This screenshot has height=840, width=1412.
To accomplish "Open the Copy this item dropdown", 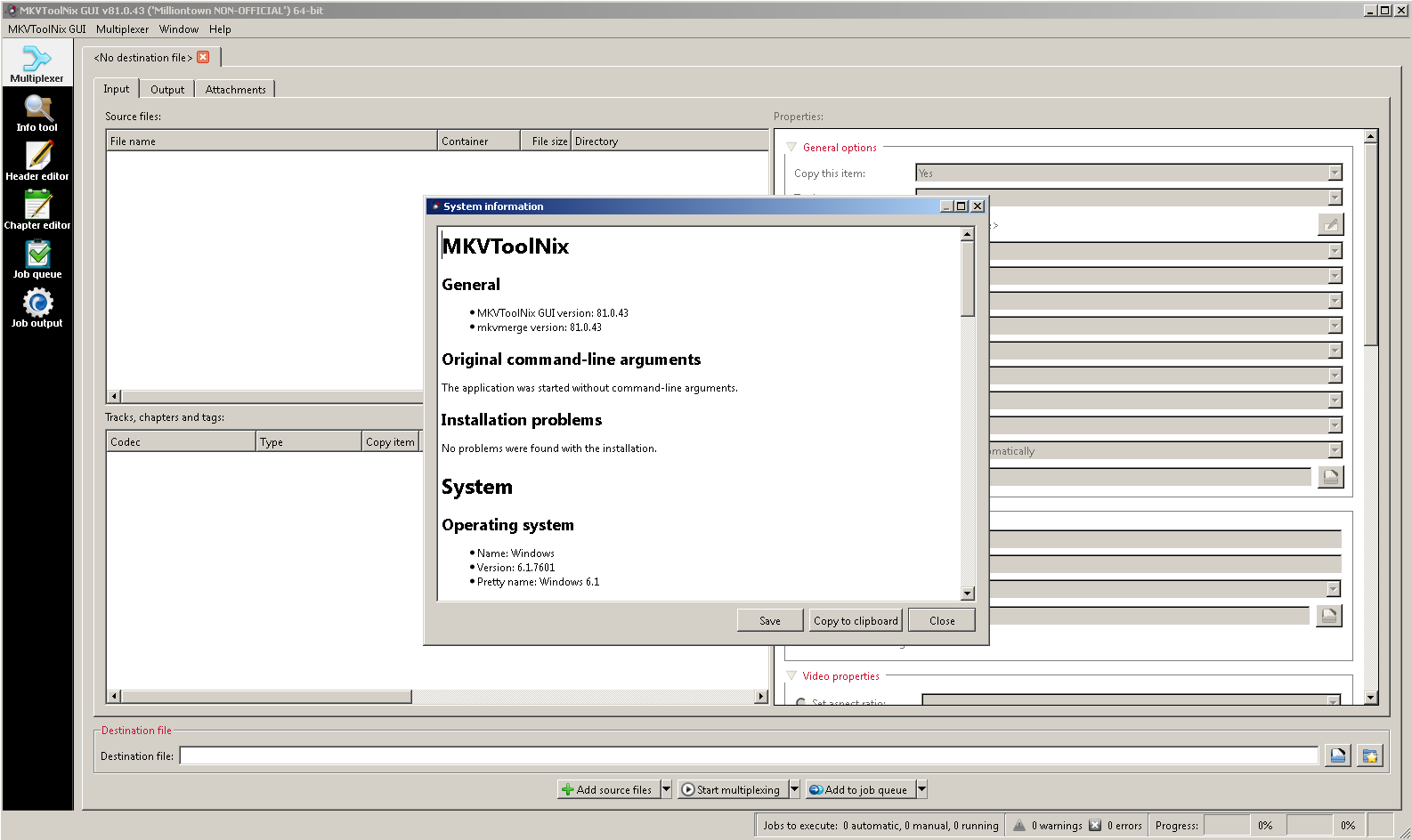I will pyautogui.click(x=1129, y=173).
